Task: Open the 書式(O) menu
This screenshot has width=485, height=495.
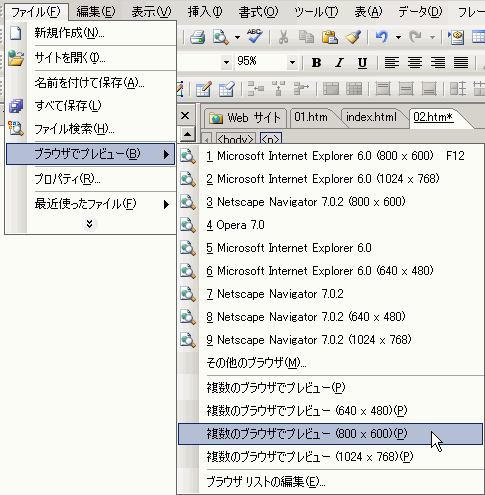Action: click(258, 12)
